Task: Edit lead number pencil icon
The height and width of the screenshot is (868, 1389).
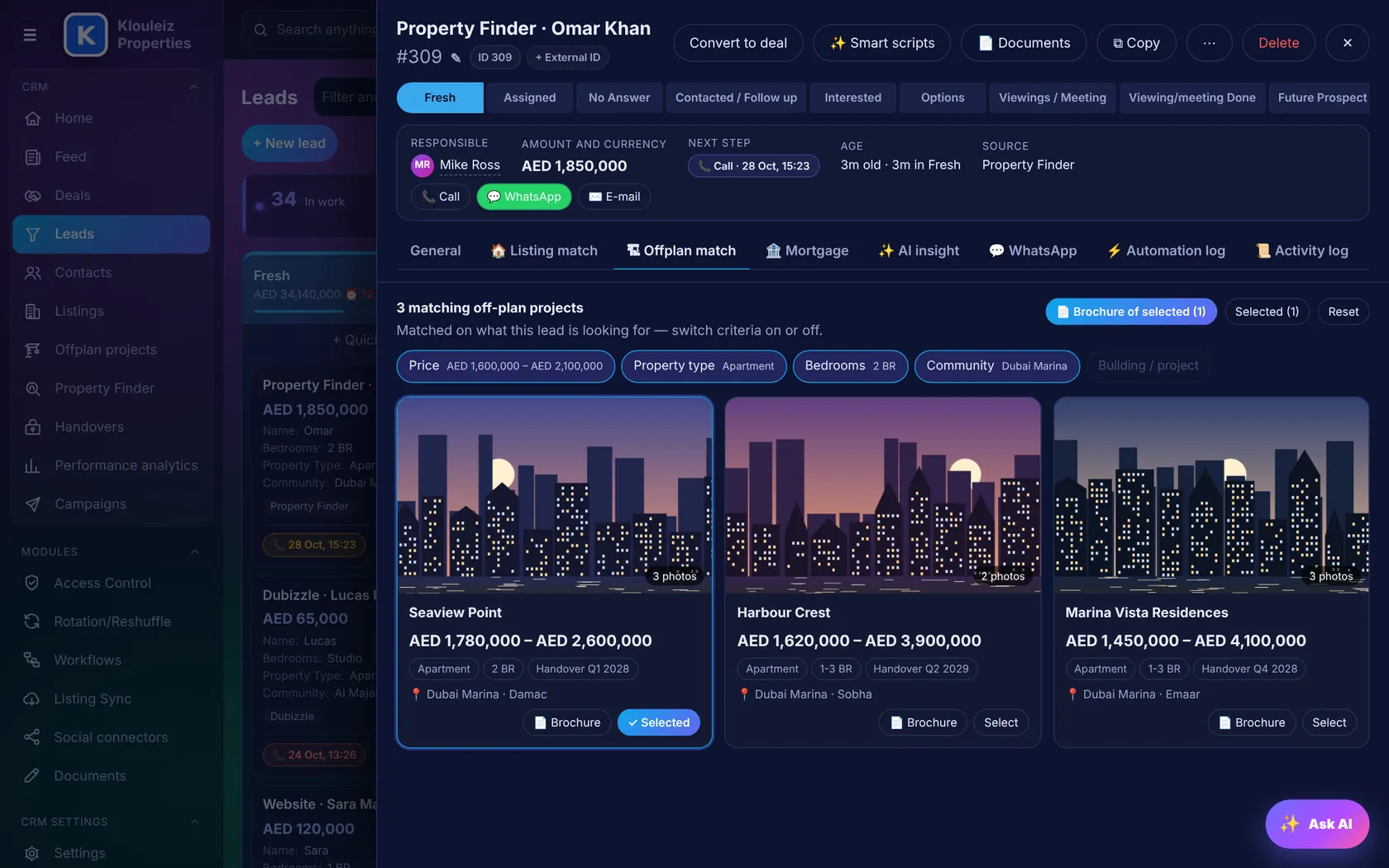Action: point(456,57)
